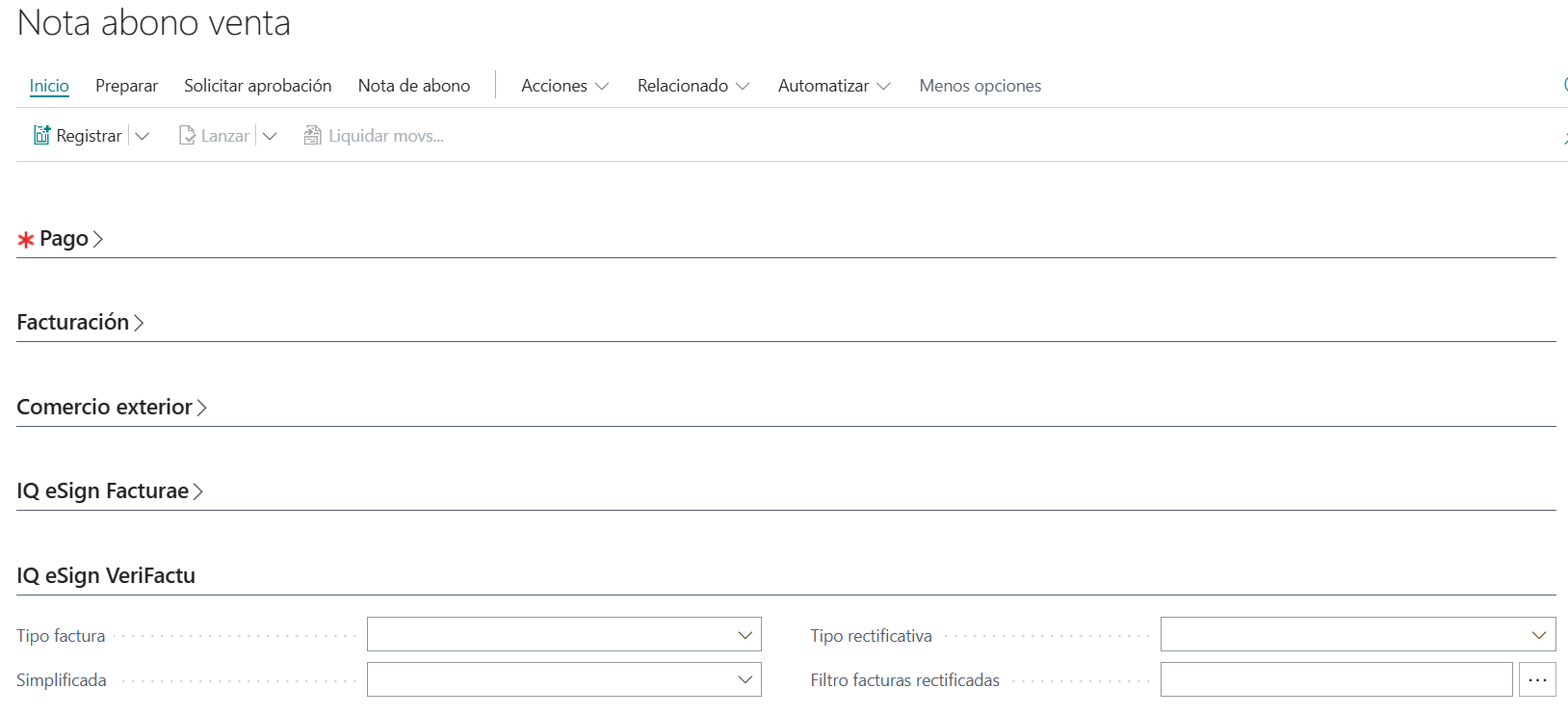1568x715 pixels.
Task: Open the Tipo factura dropdown
Action: click(563, 635)
